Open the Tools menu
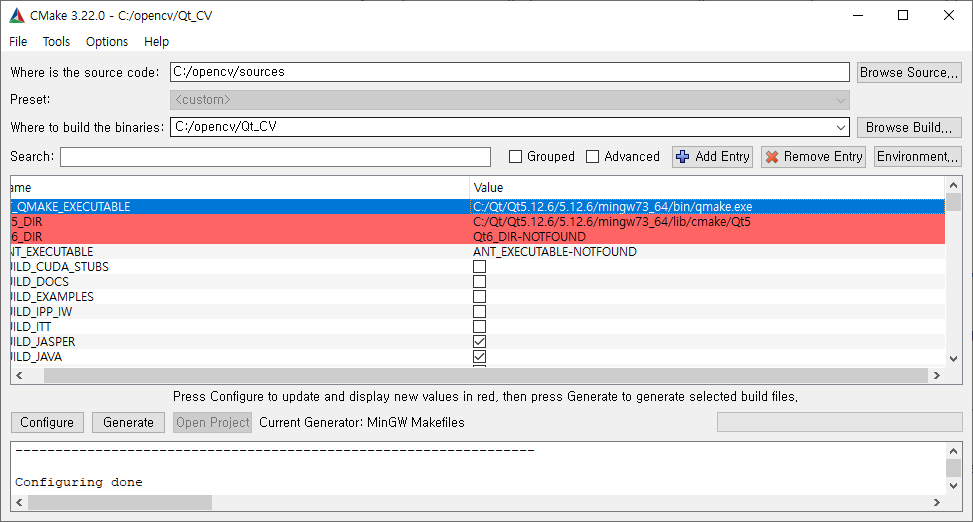Viewport: 973px width, 522px height. point(56,42)
